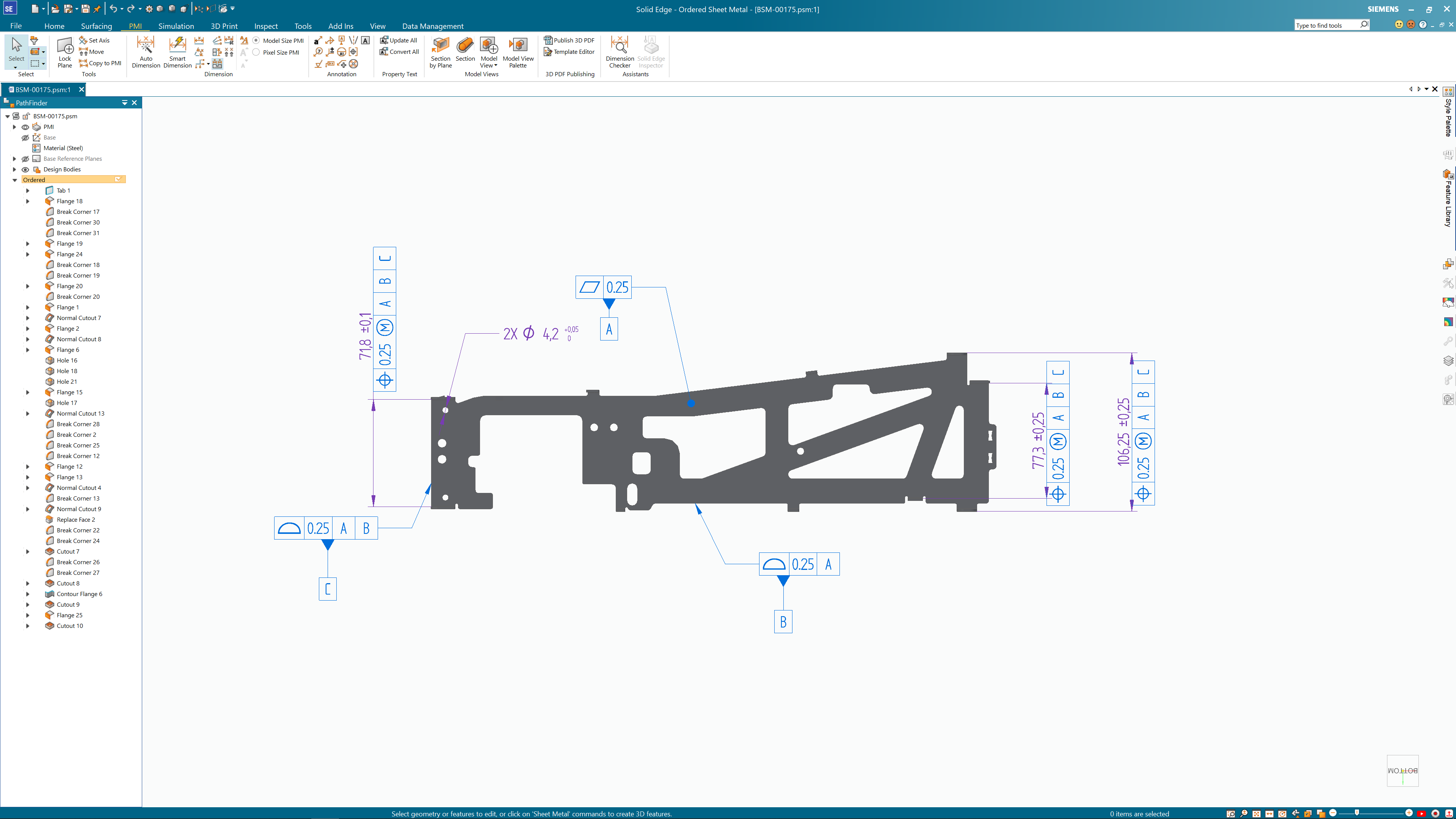Click the Convert All button

coord(398,51)
